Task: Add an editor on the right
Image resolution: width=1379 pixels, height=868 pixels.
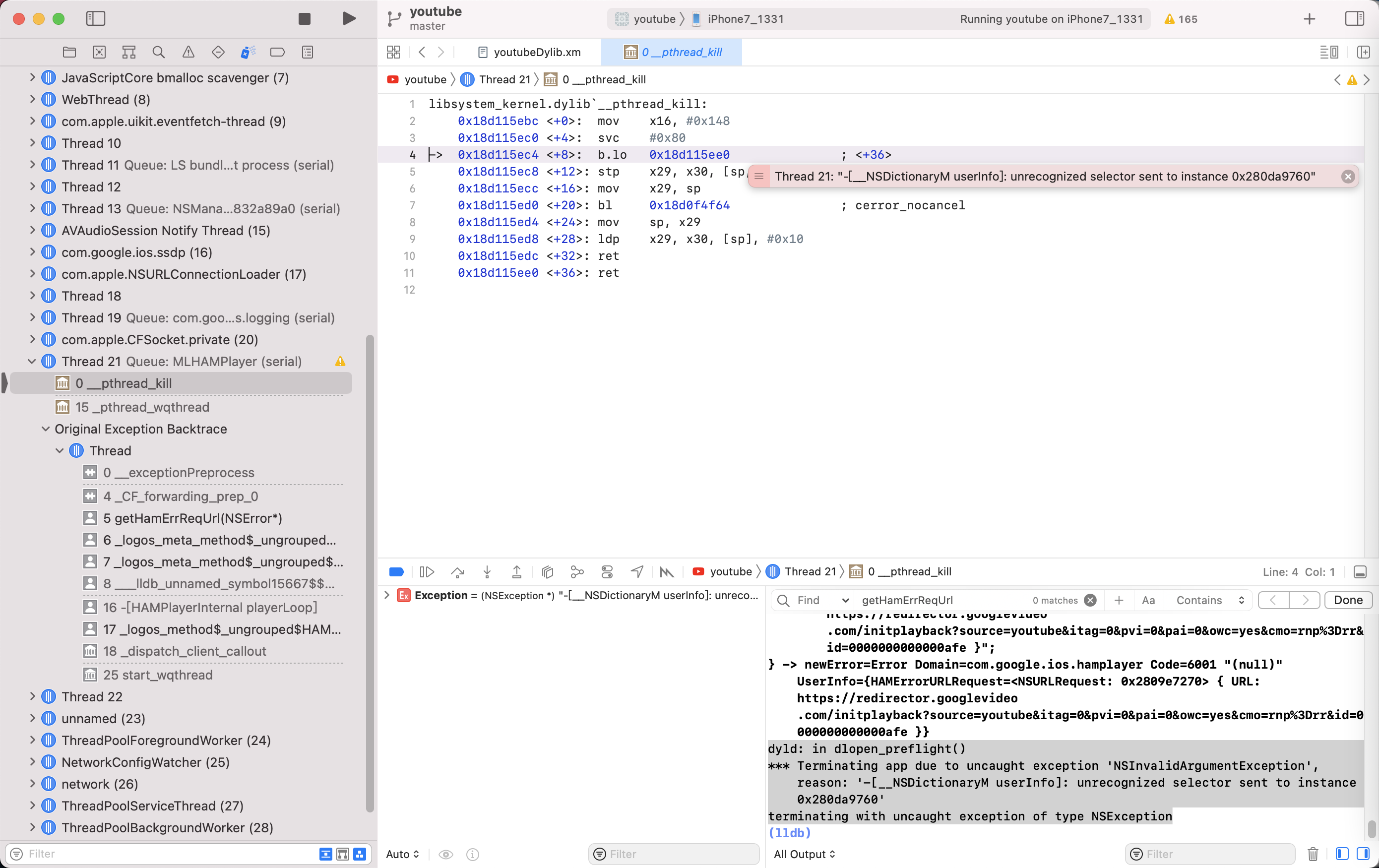Action: pos(1364,52)
